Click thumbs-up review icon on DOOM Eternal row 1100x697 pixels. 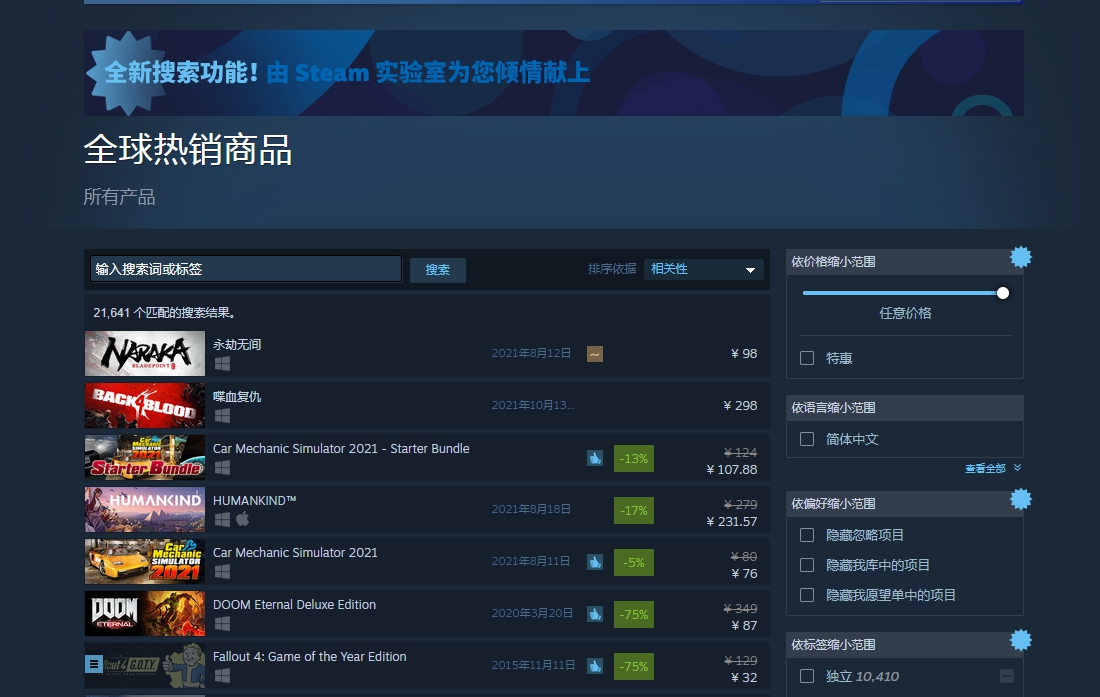tap(594, 614)
